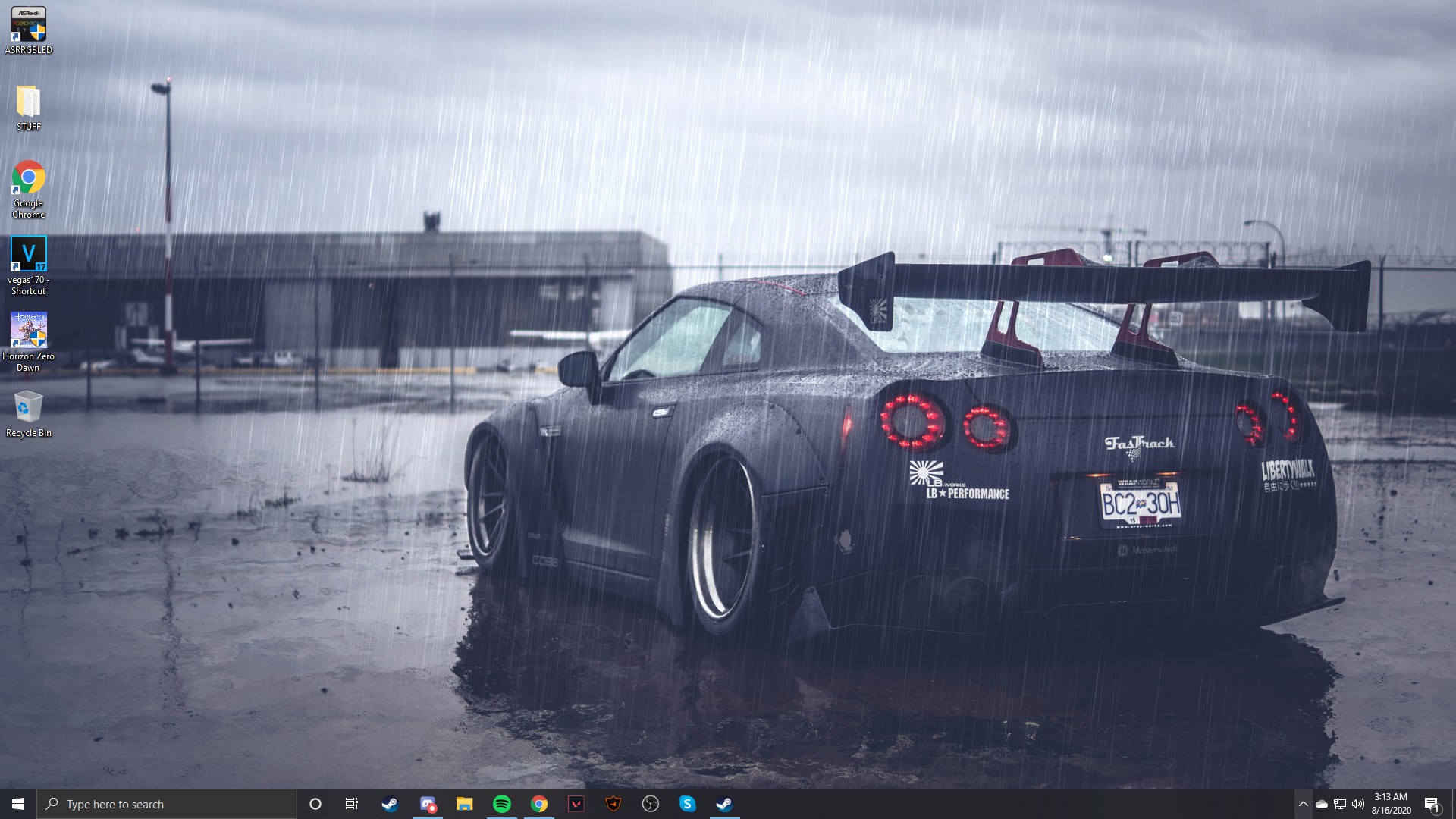The image size is (1456, 819).
Task: Open Discord from the taskbar
Action: click(428, 804)
